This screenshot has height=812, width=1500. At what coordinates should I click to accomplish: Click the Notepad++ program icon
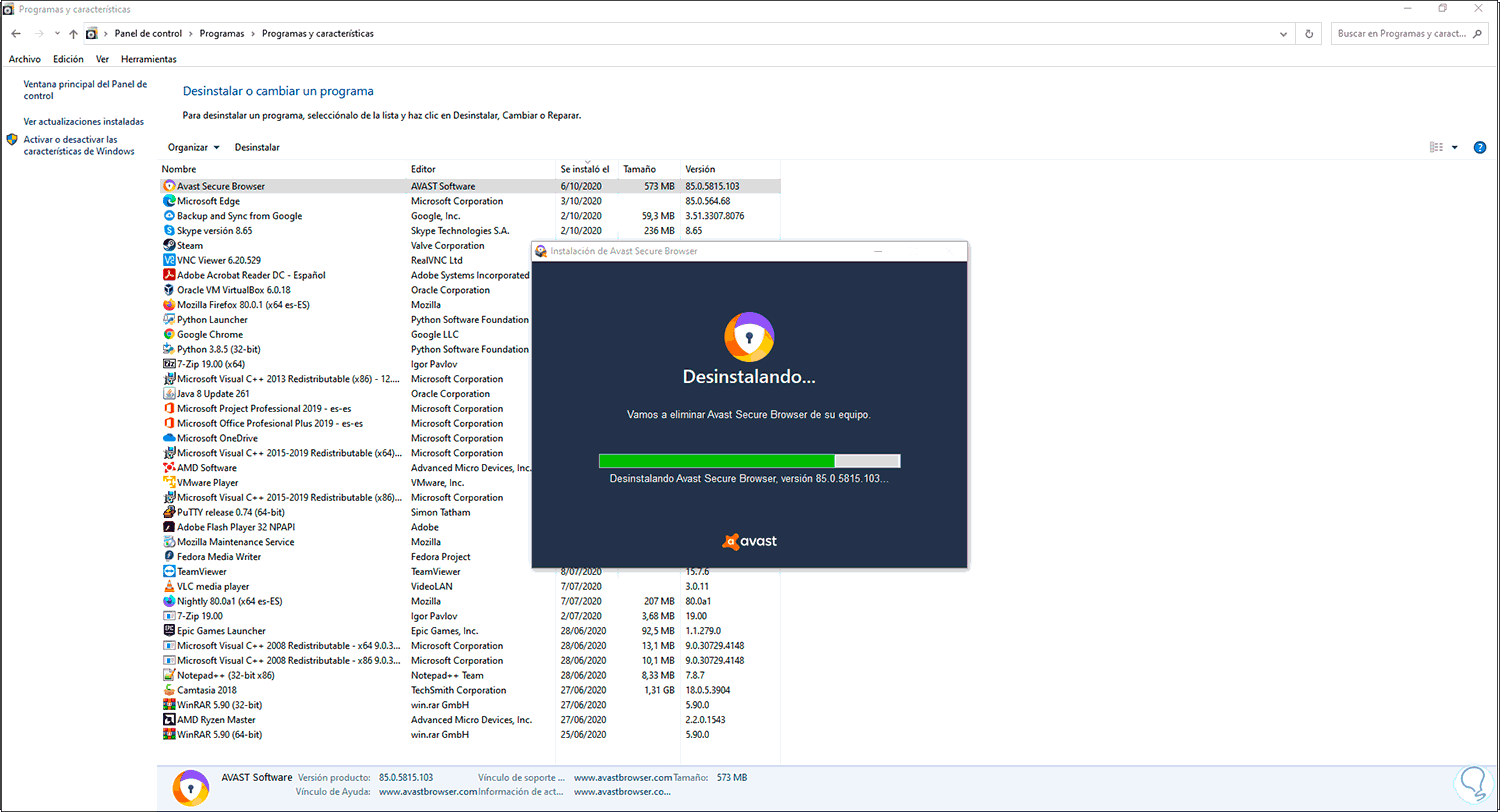click(x=169, y=675)
